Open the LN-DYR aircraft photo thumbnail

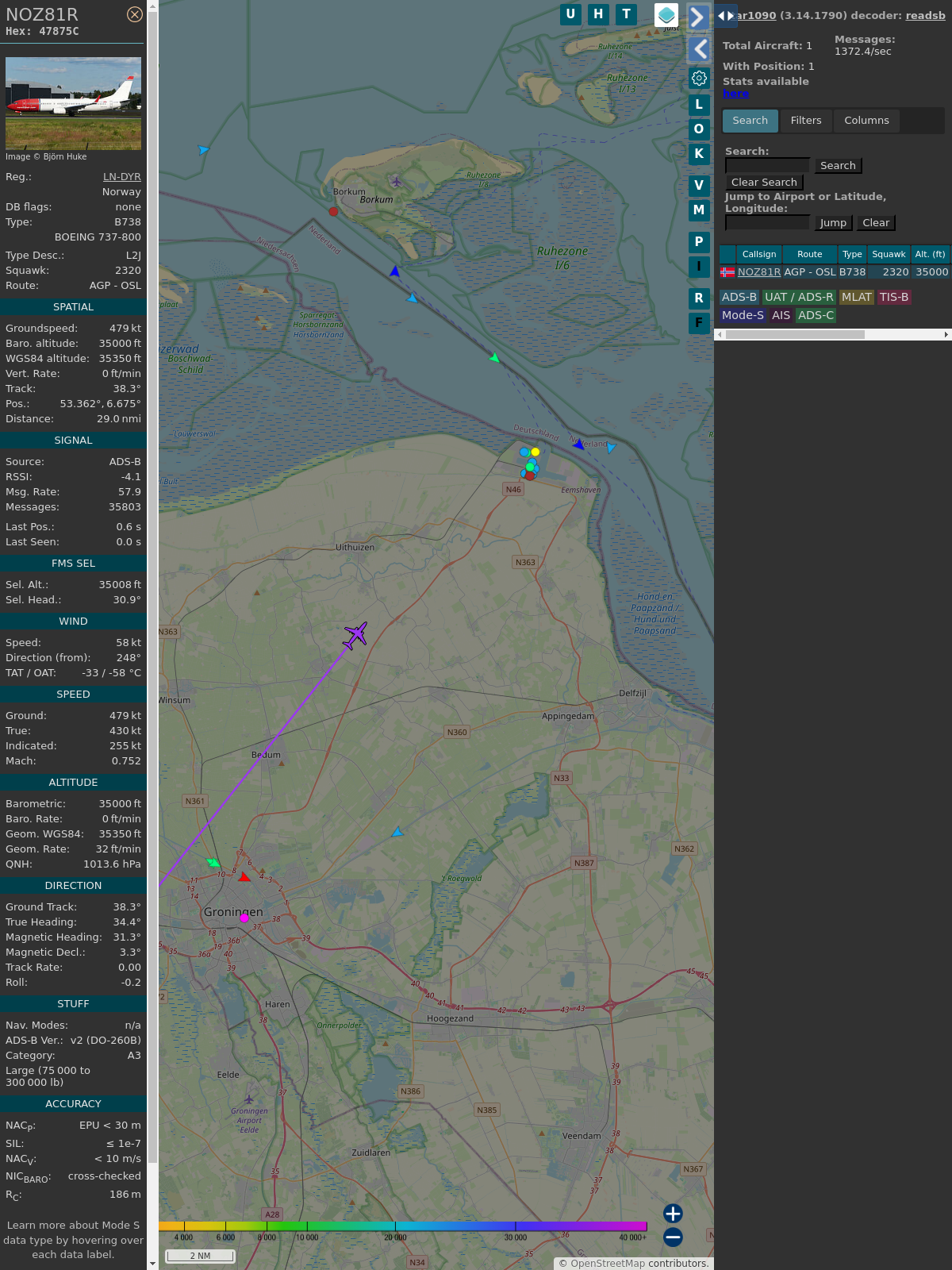73,103
